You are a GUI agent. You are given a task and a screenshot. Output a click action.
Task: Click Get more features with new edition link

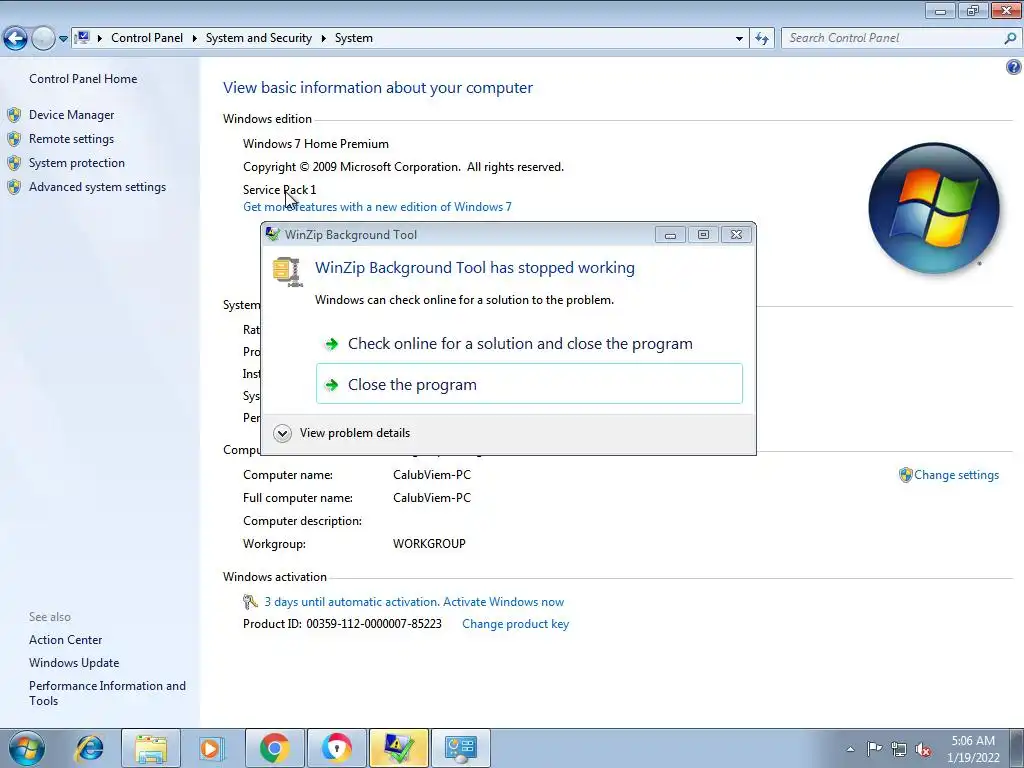(377, 207)
